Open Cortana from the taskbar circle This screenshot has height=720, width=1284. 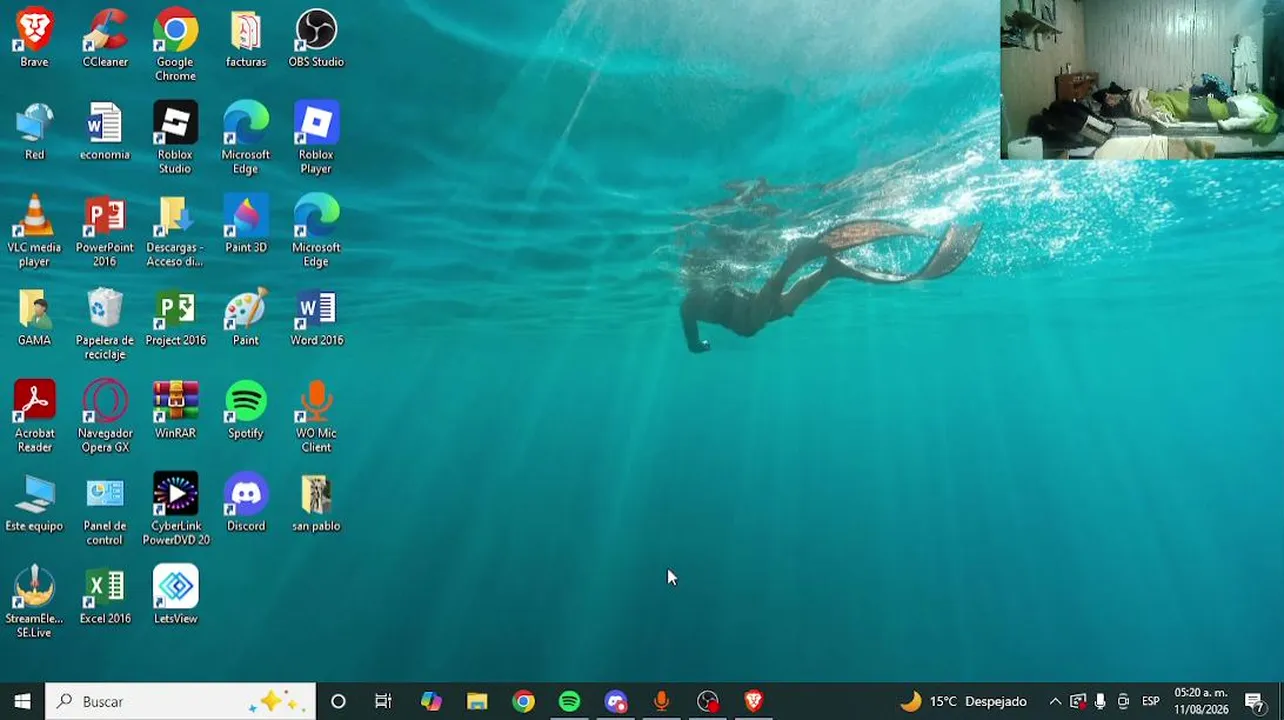[338, 701]
